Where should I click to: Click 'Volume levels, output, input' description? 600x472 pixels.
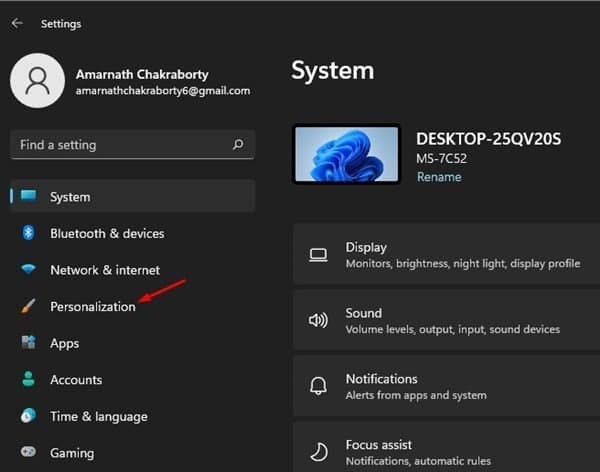click(453, 330)
